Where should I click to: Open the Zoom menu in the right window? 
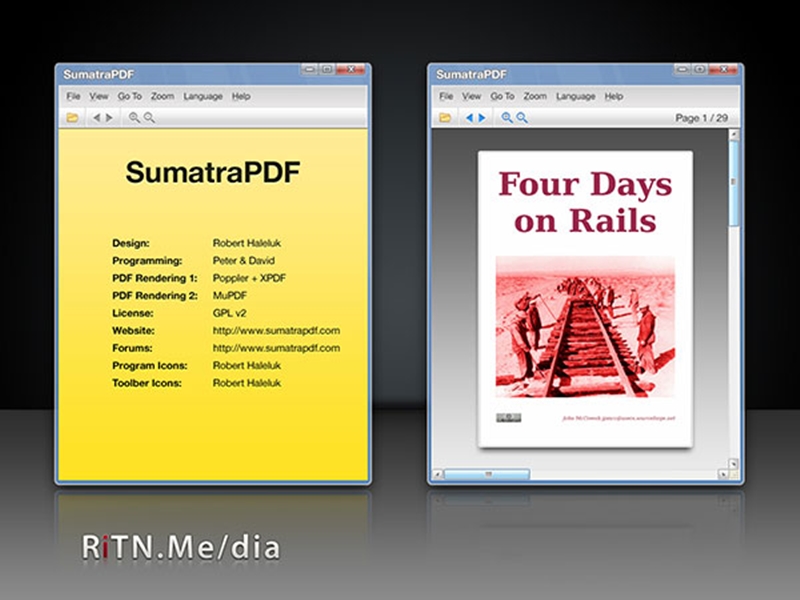pos(535,96)
